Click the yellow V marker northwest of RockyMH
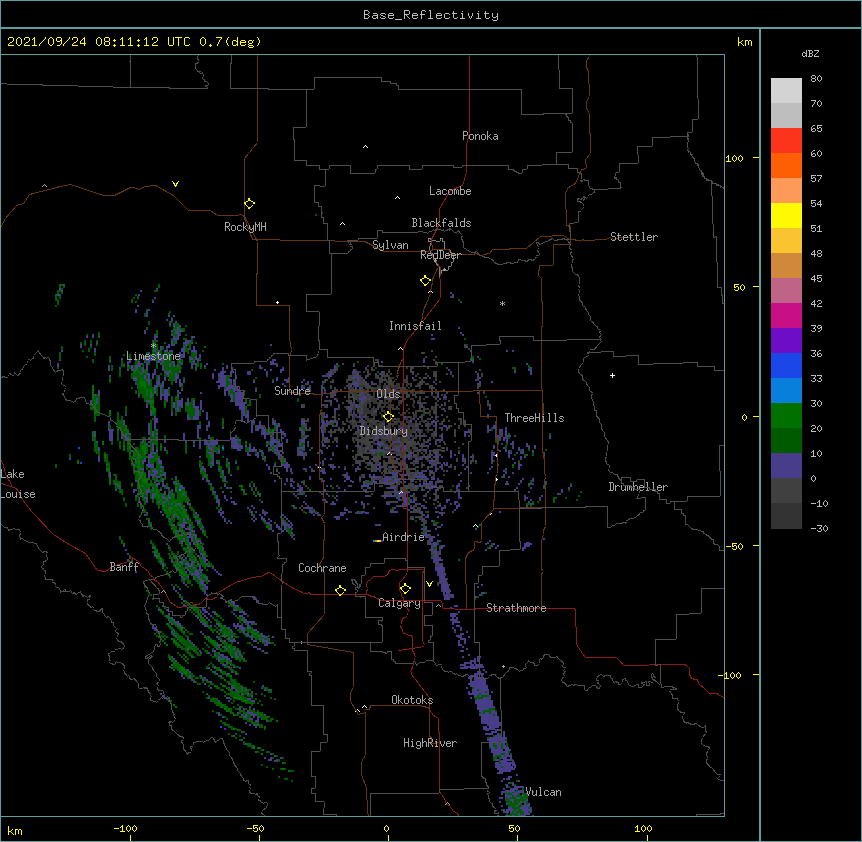This screenshot has height=842, width=862. click(175, 184)
